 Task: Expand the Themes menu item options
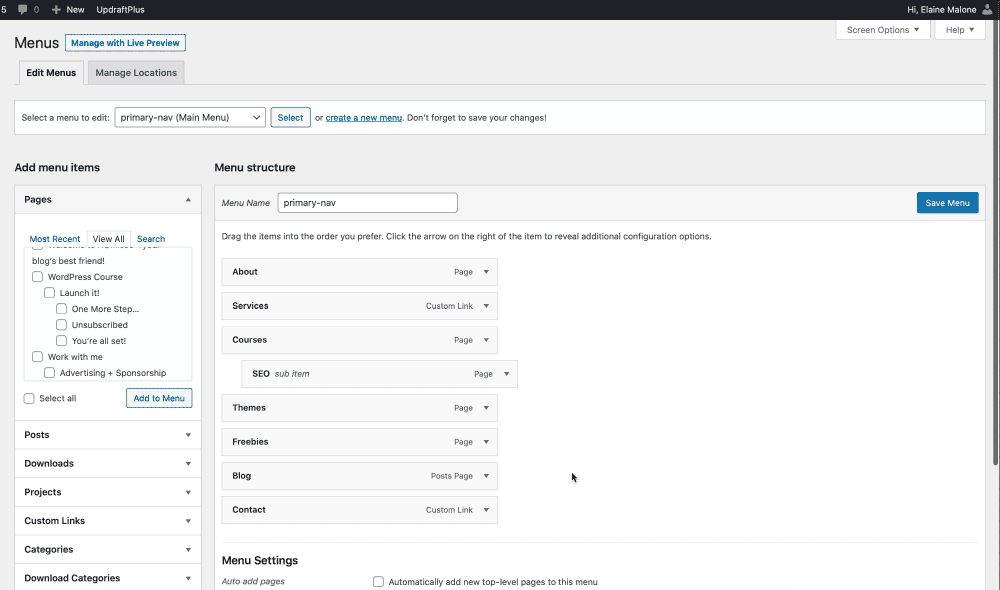point(486,408)
